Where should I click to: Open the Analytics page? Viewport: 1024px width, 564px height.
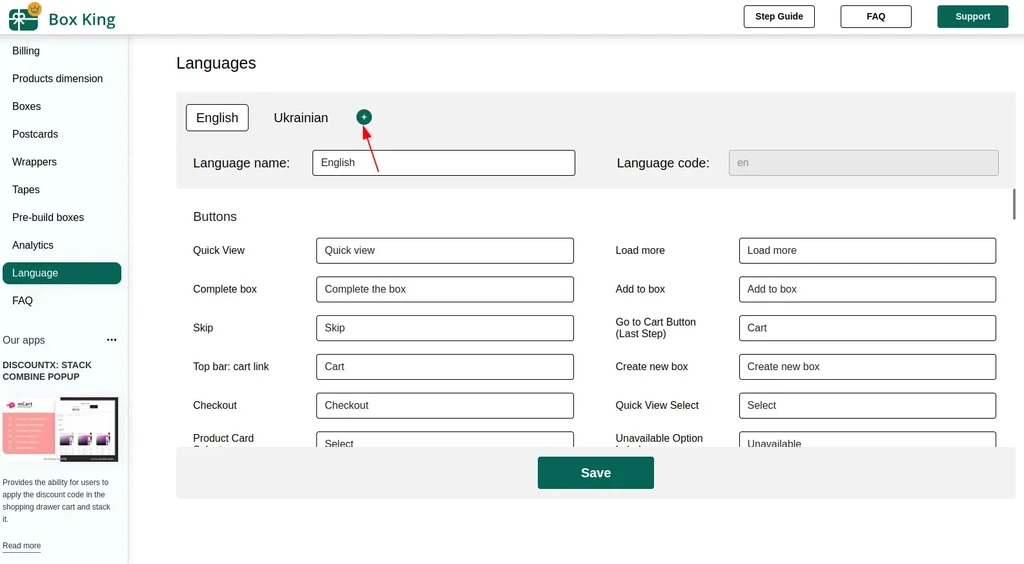[x=33, y=245]
